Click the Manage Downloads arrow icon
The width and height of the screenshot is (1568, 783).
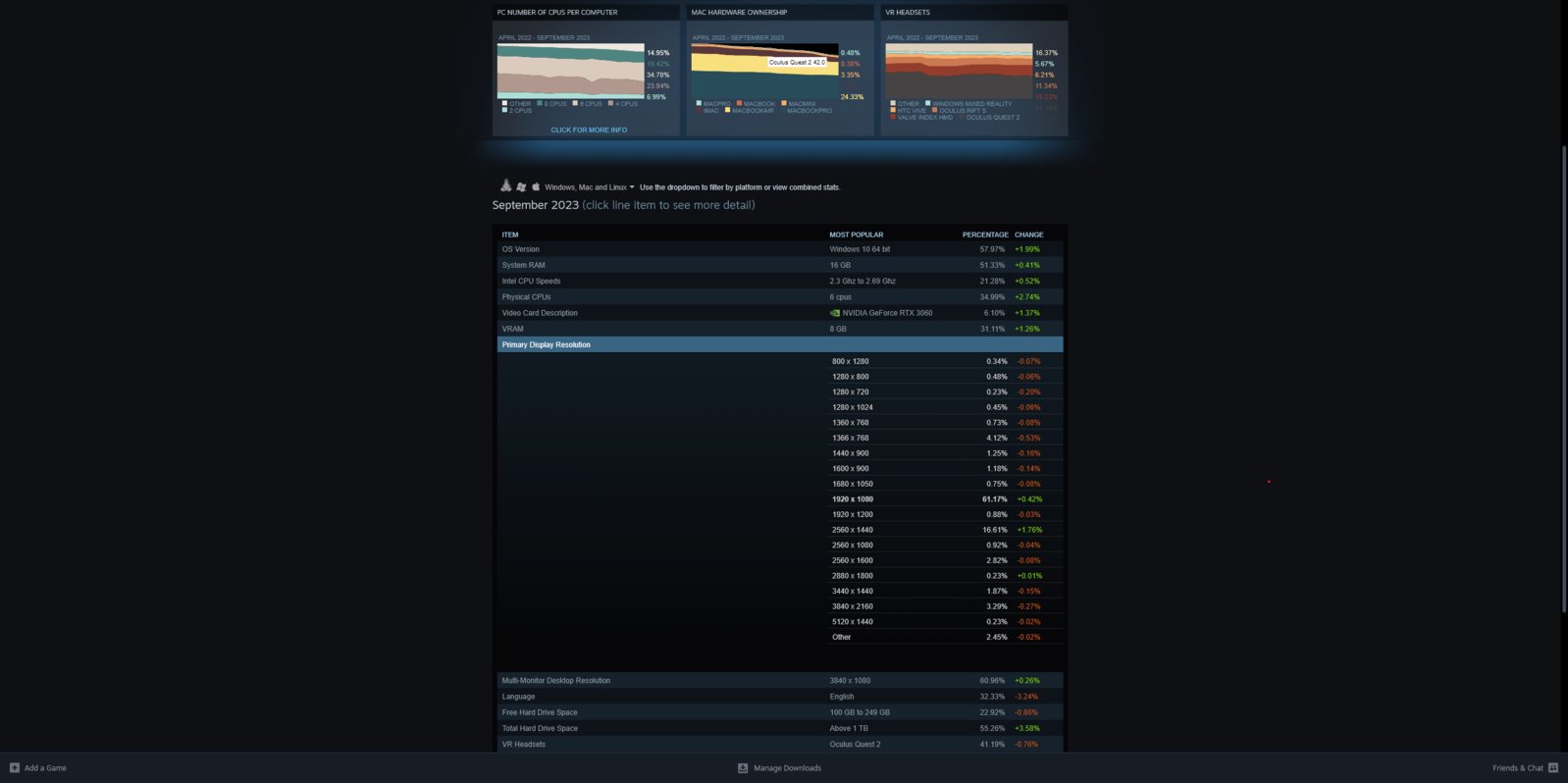coord(743,767)
